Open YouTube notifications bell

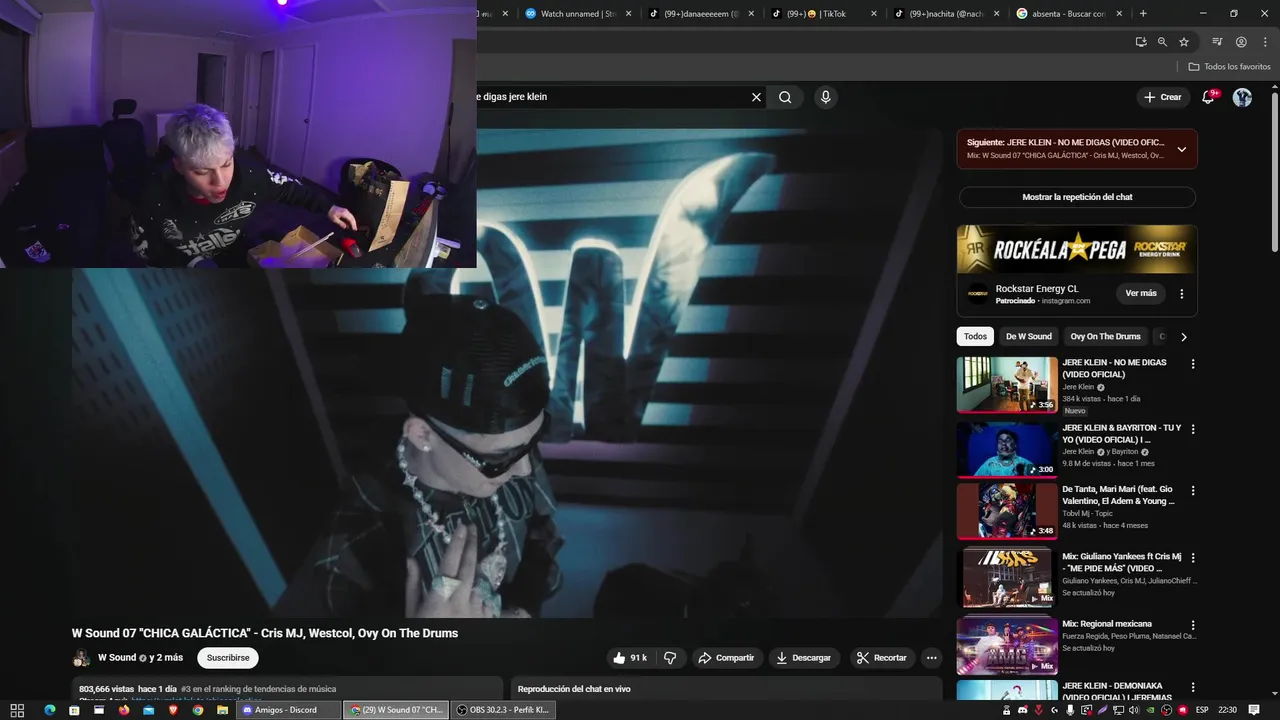tap(1208, 97)
